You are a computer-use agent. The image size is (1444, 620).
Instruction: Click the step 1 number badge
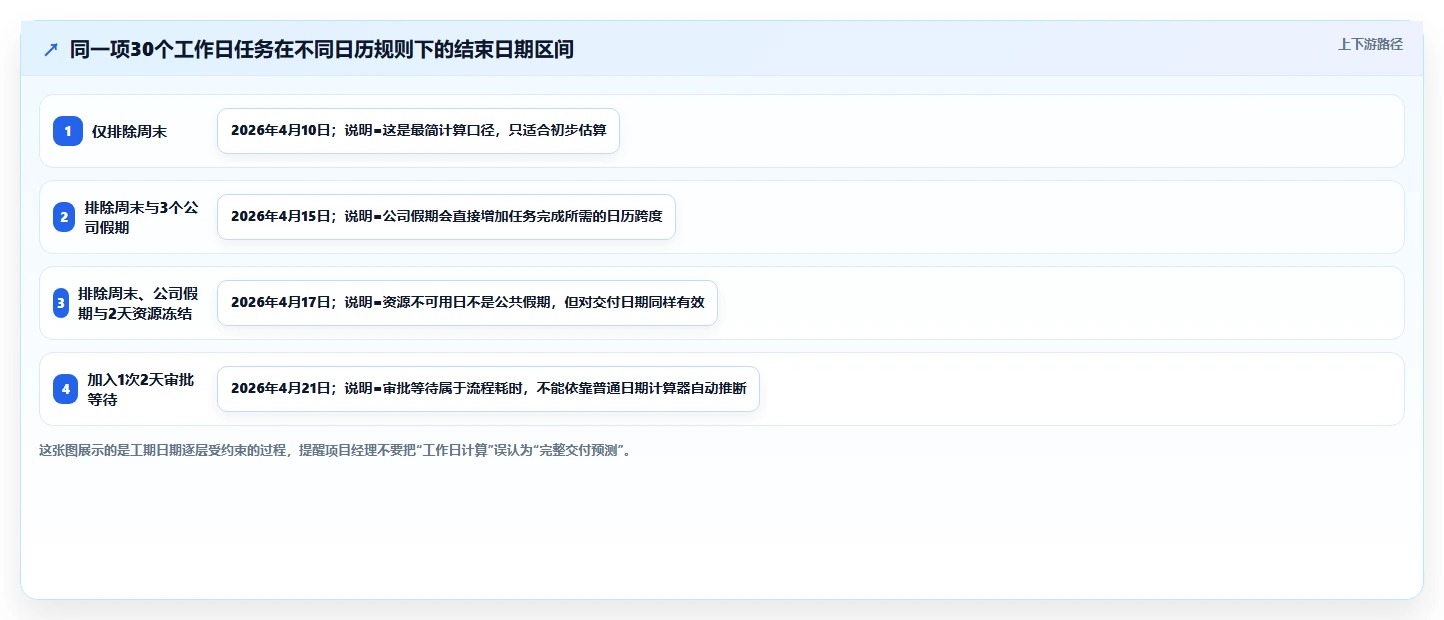pyautogui.click(x=68, y=131)
